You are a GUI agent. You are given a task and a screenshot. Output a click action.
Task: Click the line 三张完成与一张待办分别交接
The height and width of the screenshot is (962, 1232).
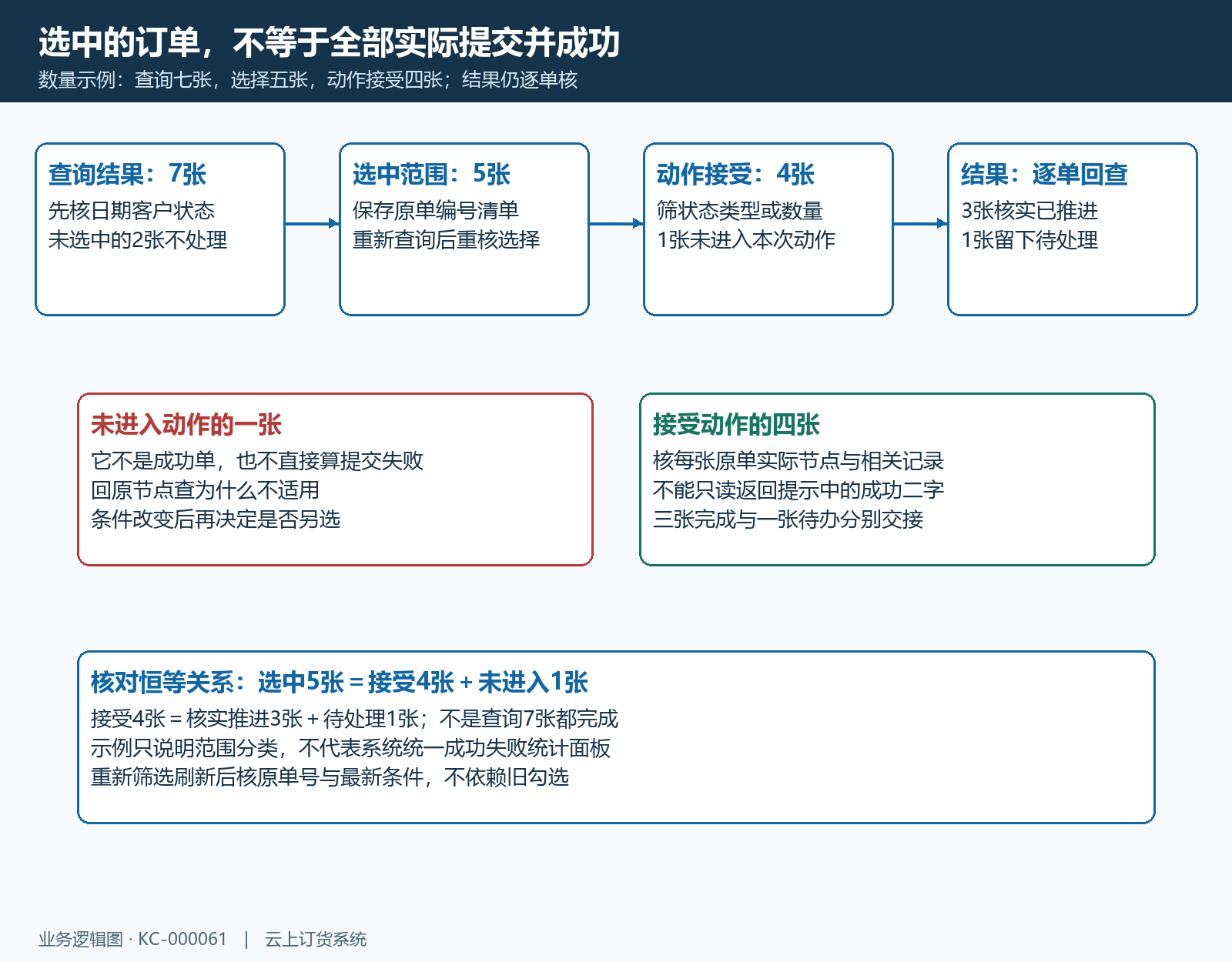point(788,519)
